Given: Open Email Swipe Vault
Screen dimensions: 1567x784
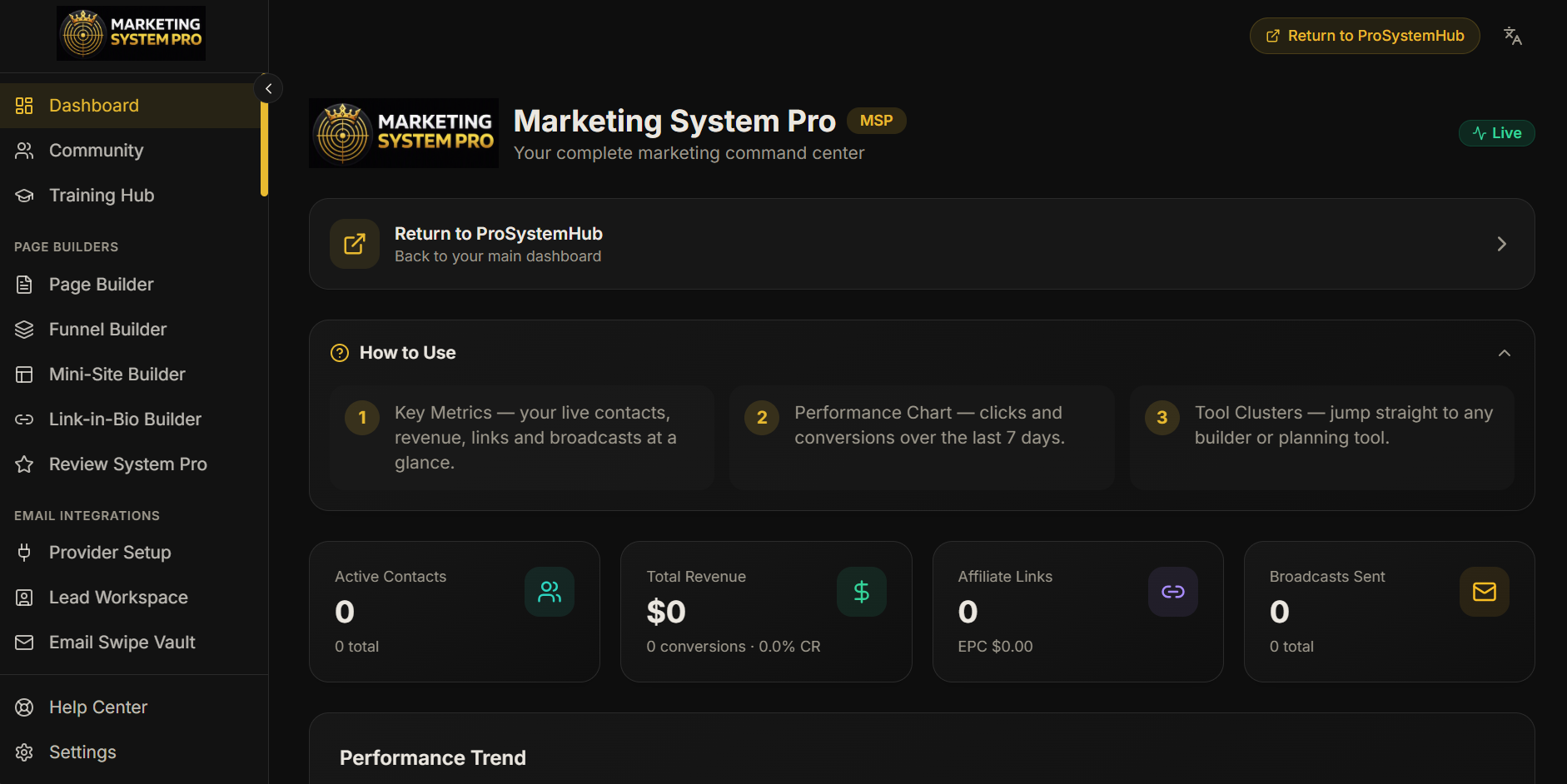Looking at the screenshot, I should (x=131, y=643).
